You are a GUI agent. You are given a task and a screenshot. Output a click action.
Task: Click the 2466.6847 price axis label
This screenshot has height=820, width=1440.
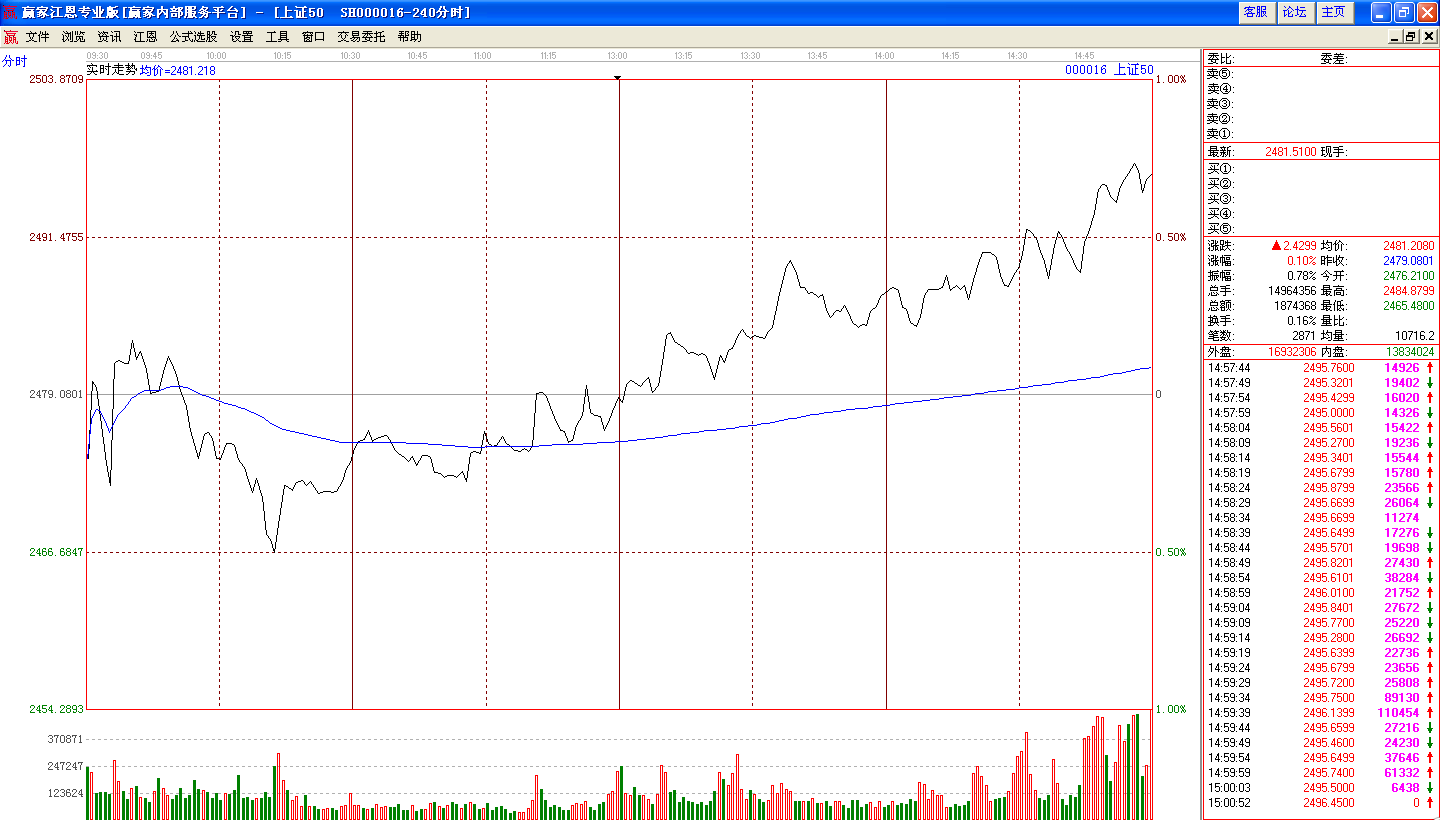pos(57,552)
